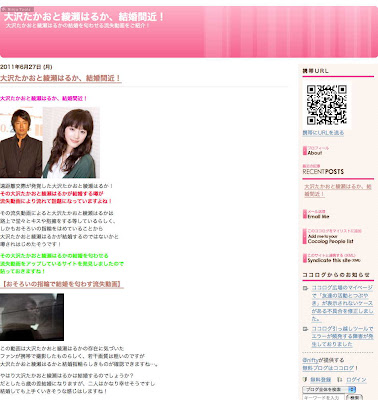Click the photo of the man and woman
The height and width of the screenshot is (400, 378).
(x=50, y=142)
